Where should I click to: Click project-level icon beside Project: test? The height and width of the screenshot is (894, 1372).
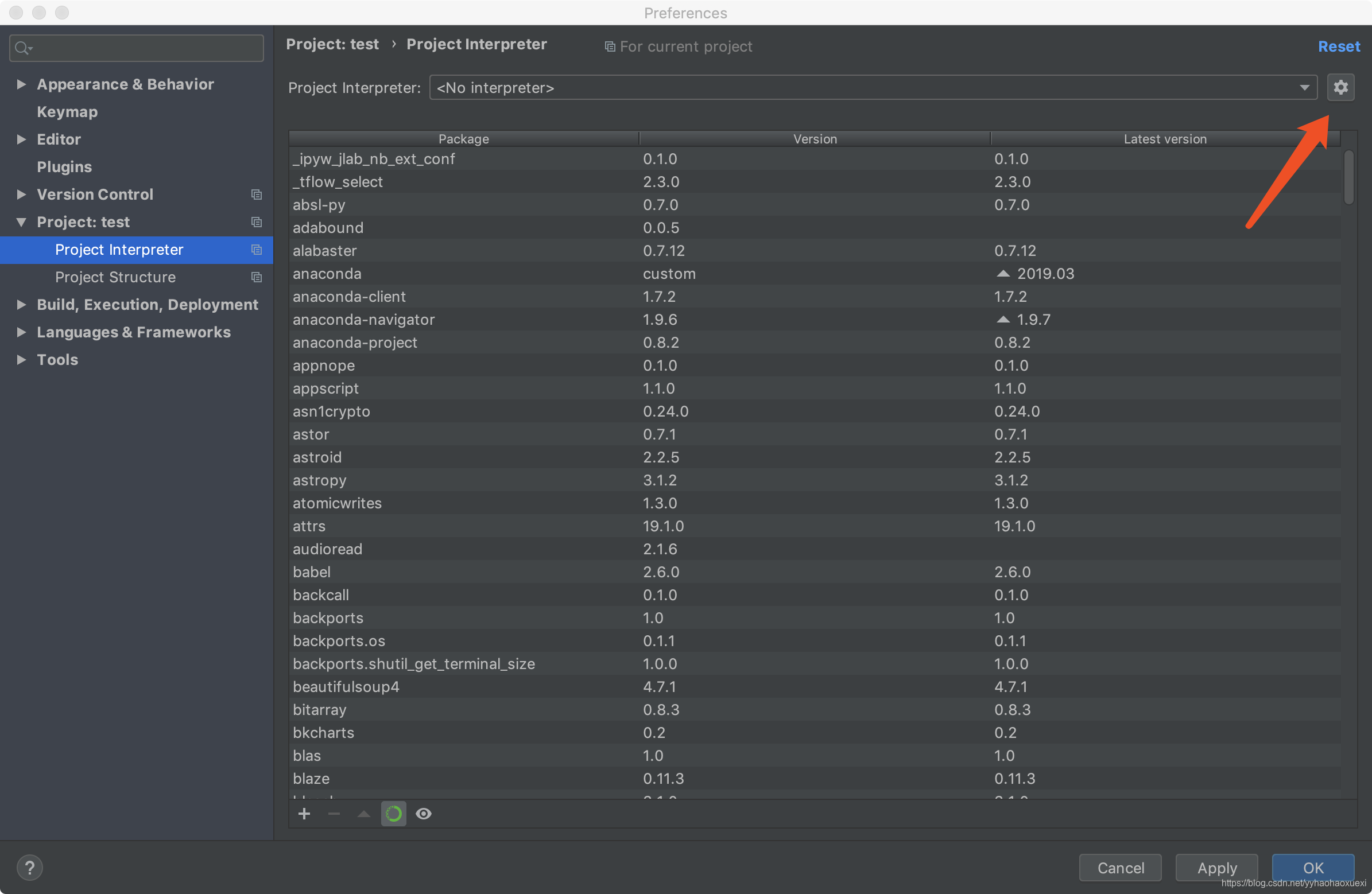(257, 222)
